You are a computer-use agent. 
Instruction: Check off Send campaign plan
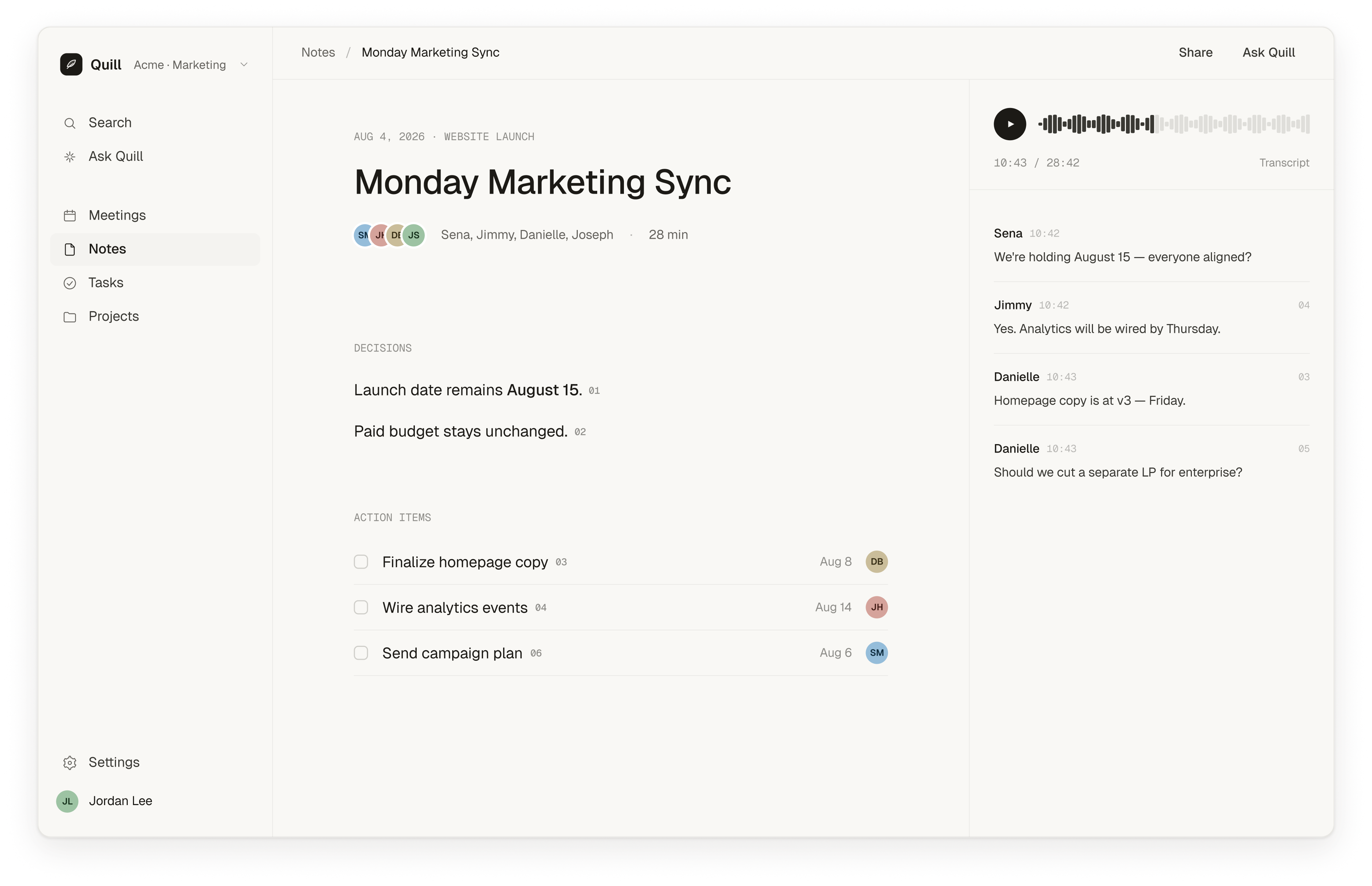361,653
